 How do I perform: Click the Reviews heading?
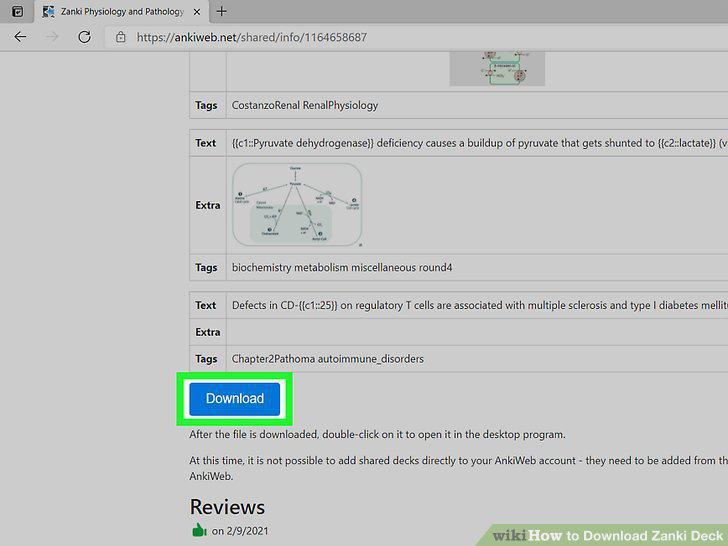(x=227, y=507)
